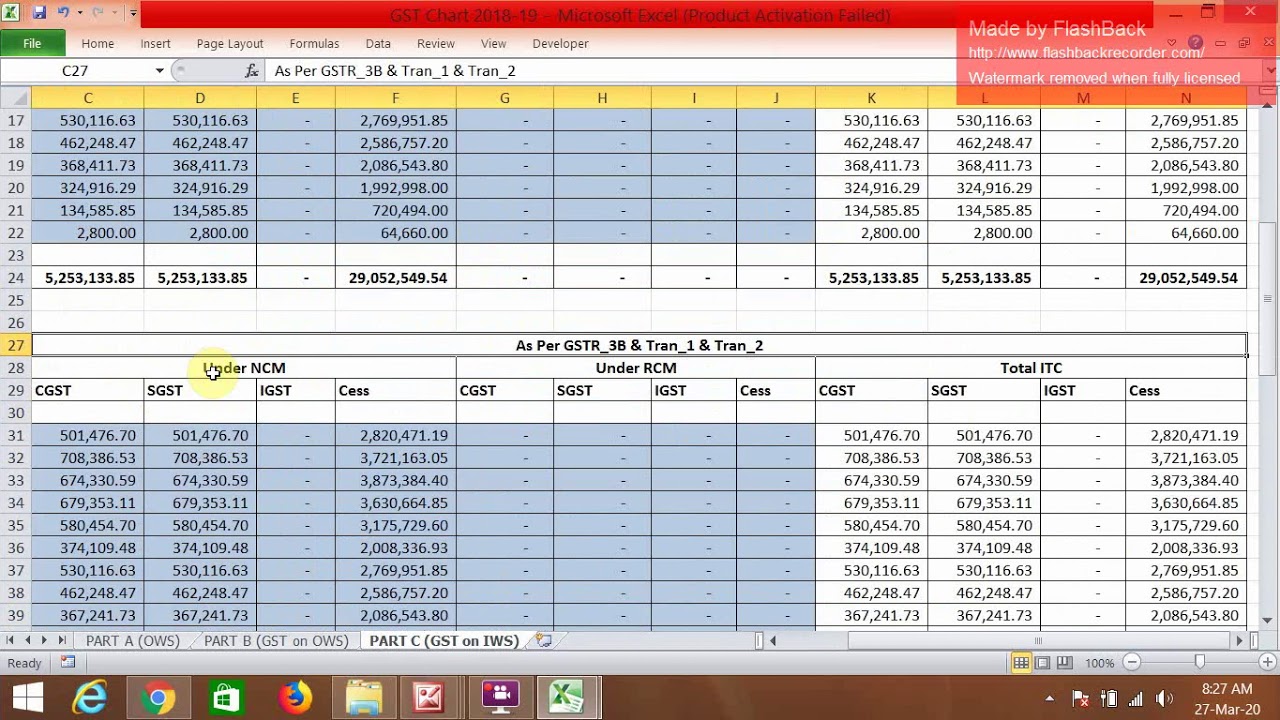Viewport: 1280px width, 720px height.
Task: Jump to first sheet with navigation arrow
Action: (11, 640)
